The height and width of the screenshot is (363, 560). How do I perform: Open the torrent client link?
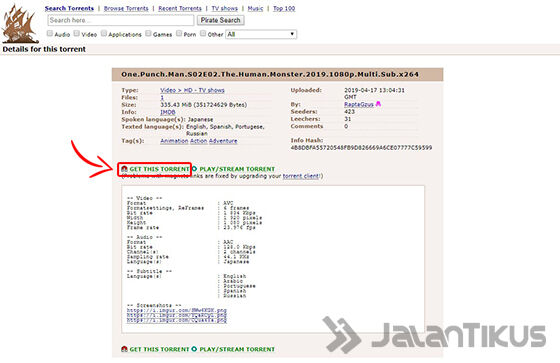click(301, 176)
